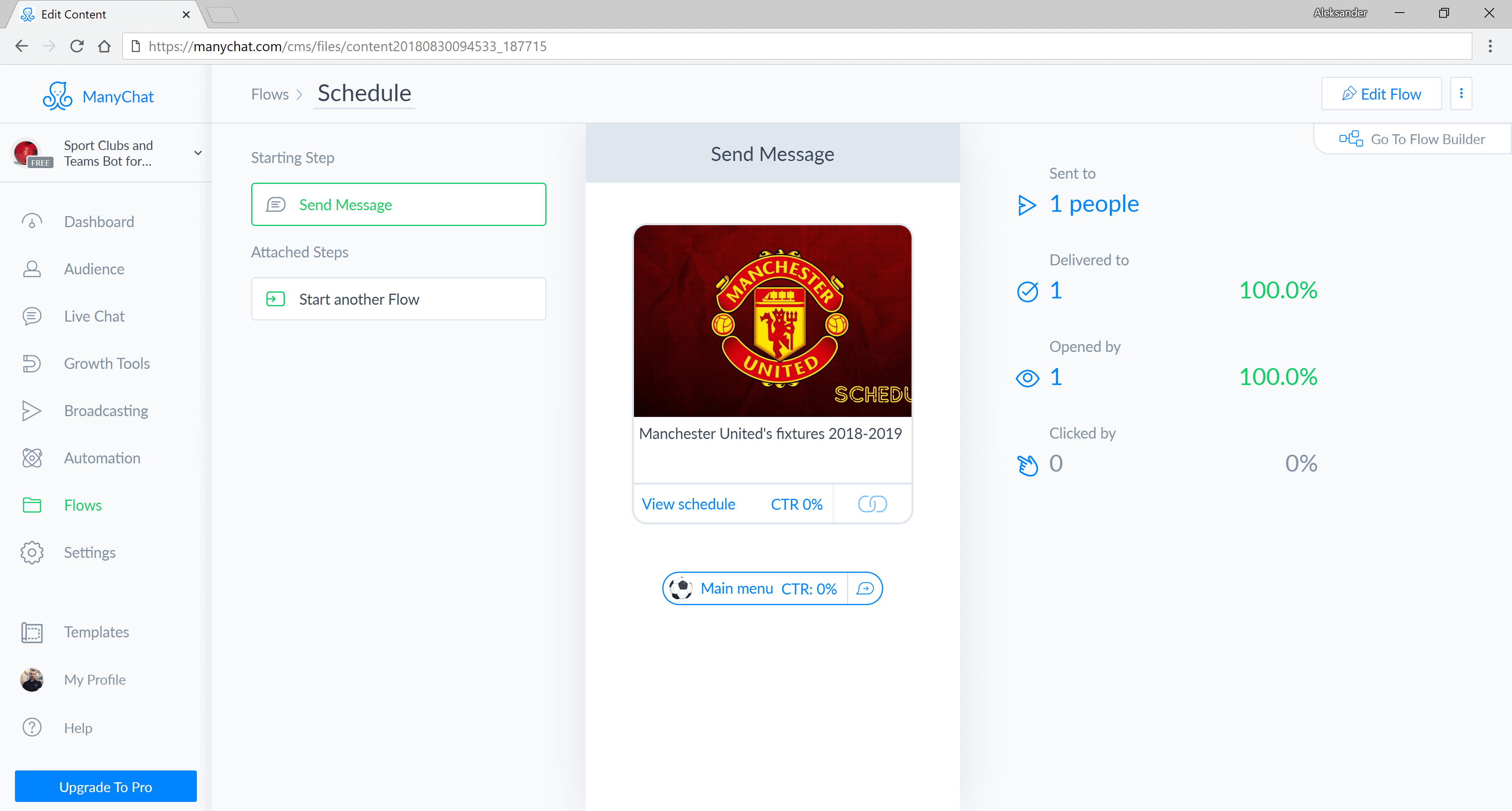This screenshot has height=811, width=1512.
Task: Select the Start another Flow attached step
Action: tap(398, 299)
